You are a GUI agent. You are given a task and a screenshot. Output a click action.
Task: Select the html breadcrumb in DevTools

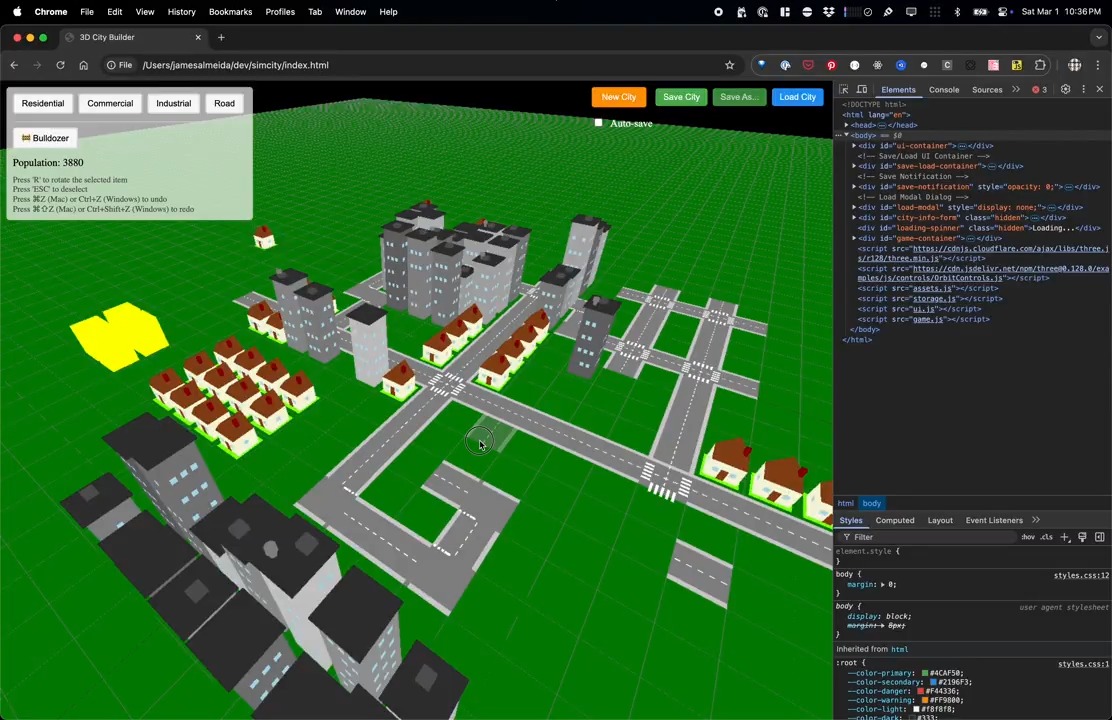pos(845,503)
